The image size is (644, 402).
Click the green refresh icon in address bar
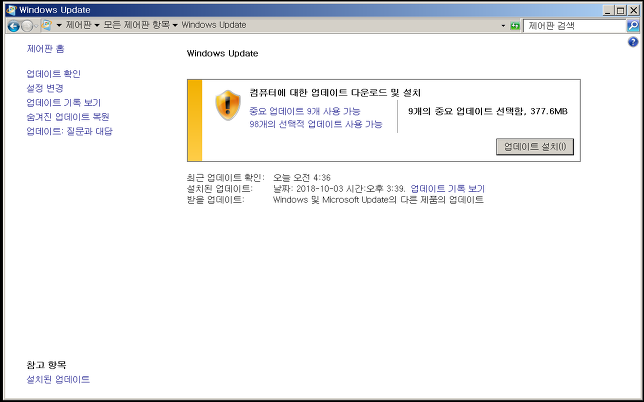[515, 26]
